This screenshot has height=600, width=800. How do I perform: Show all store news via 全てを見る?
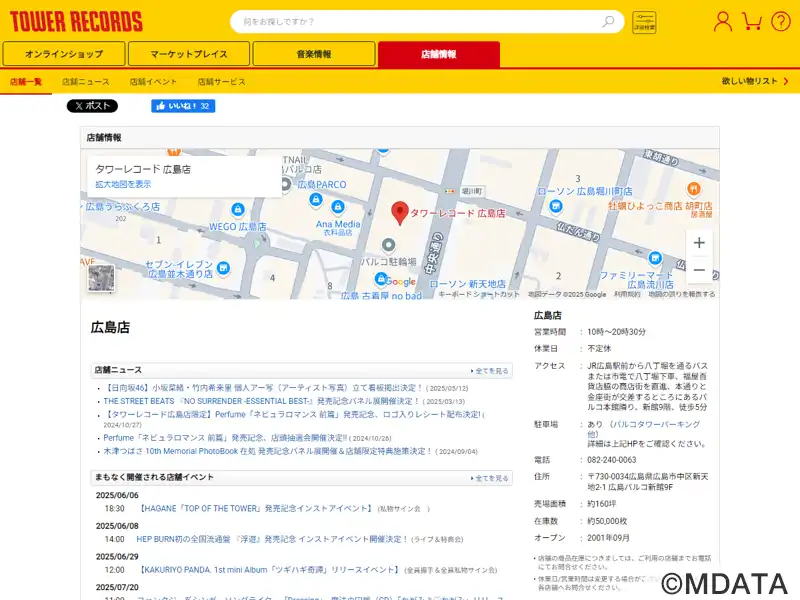(490, 371)
